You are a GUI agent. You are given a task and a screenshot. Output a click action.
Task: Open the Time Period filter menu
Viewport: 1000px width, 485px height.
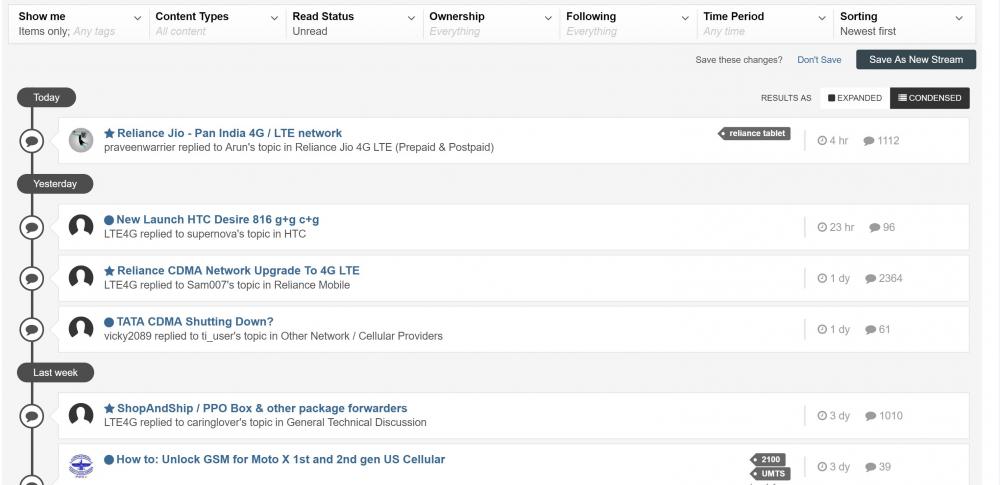click(764, 23)
